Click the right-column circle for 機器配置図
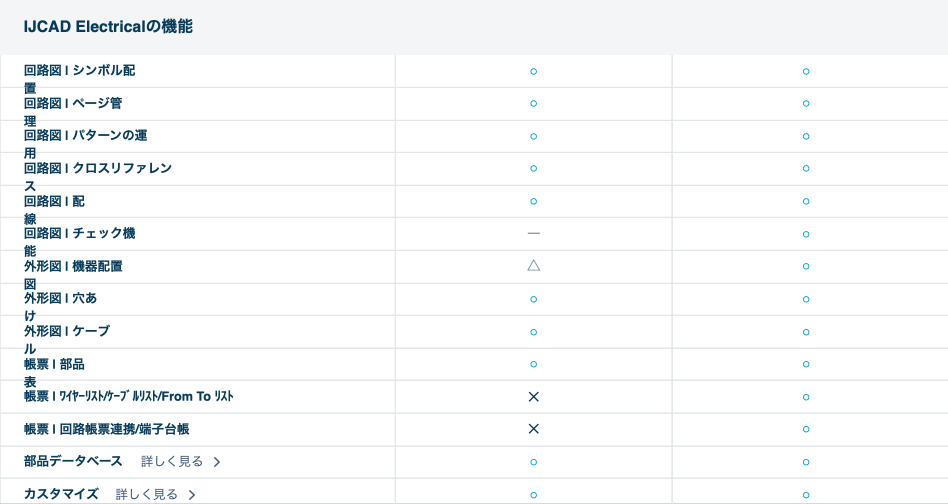The height and width of the screenshot is (504, 948). [806, 267]
